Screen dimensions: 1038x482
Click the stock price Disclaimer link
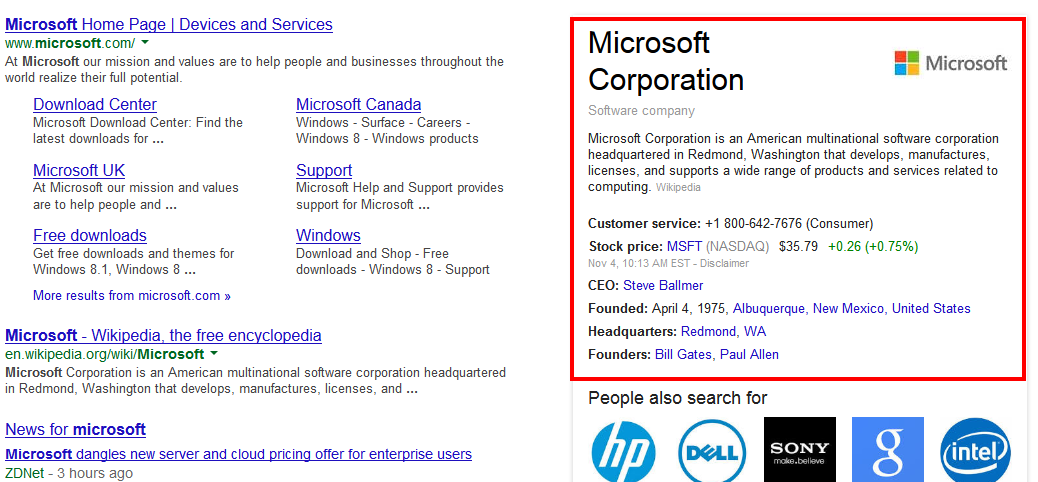(x=727, y=264)
